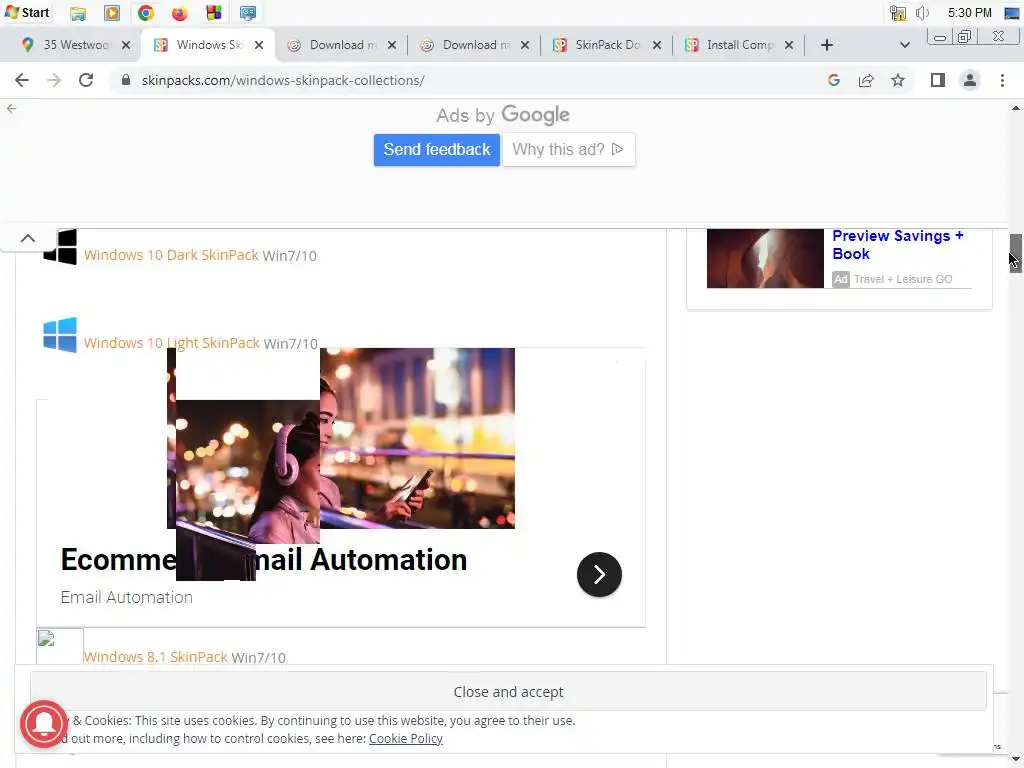Click the Ecommerce ad arrow button
Image resolution: width=1024 pixels, height=768 pixels.
[599, 575]
